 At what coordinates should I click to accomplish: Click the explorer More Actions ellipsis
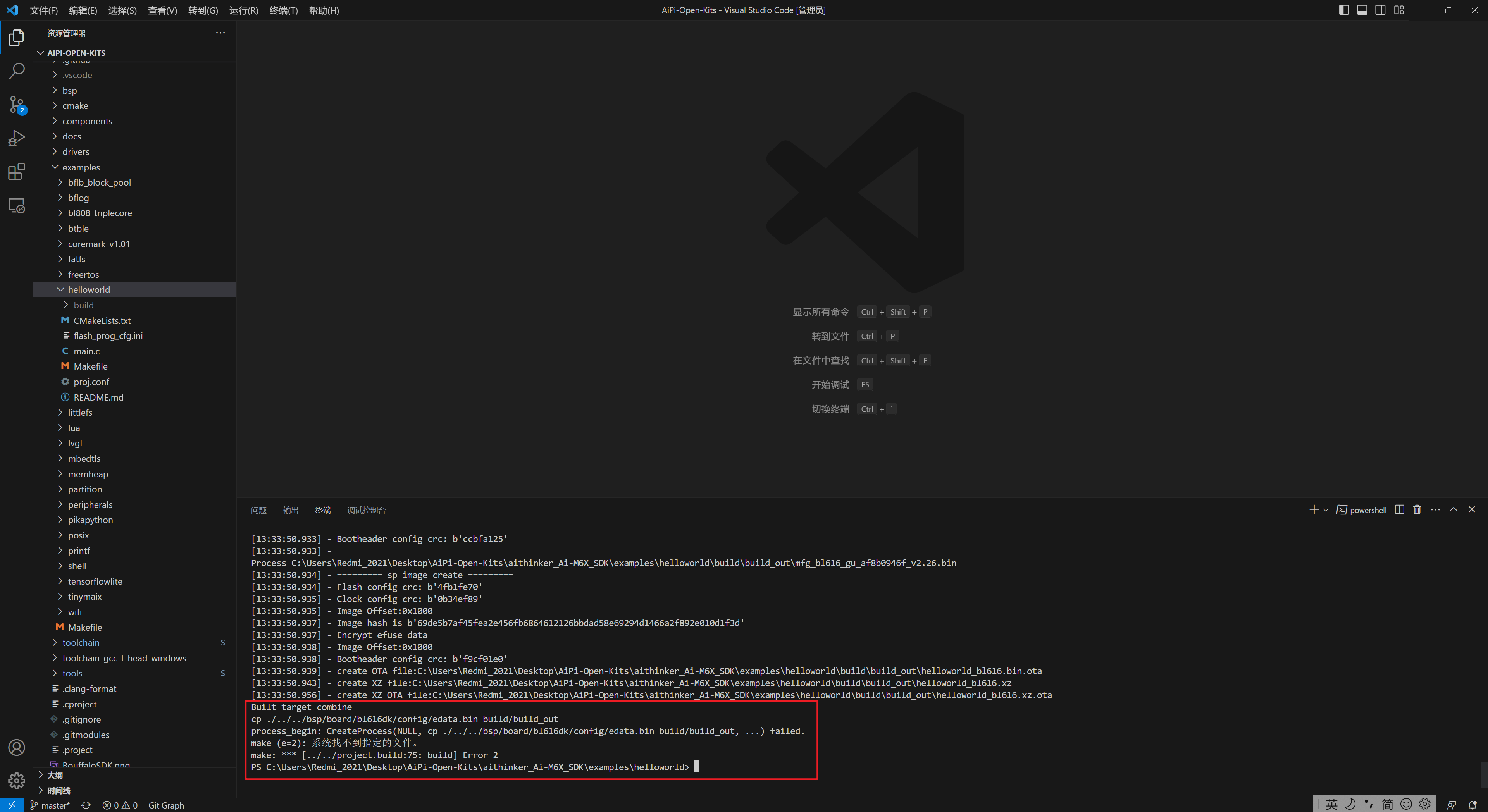coord(220,33)
